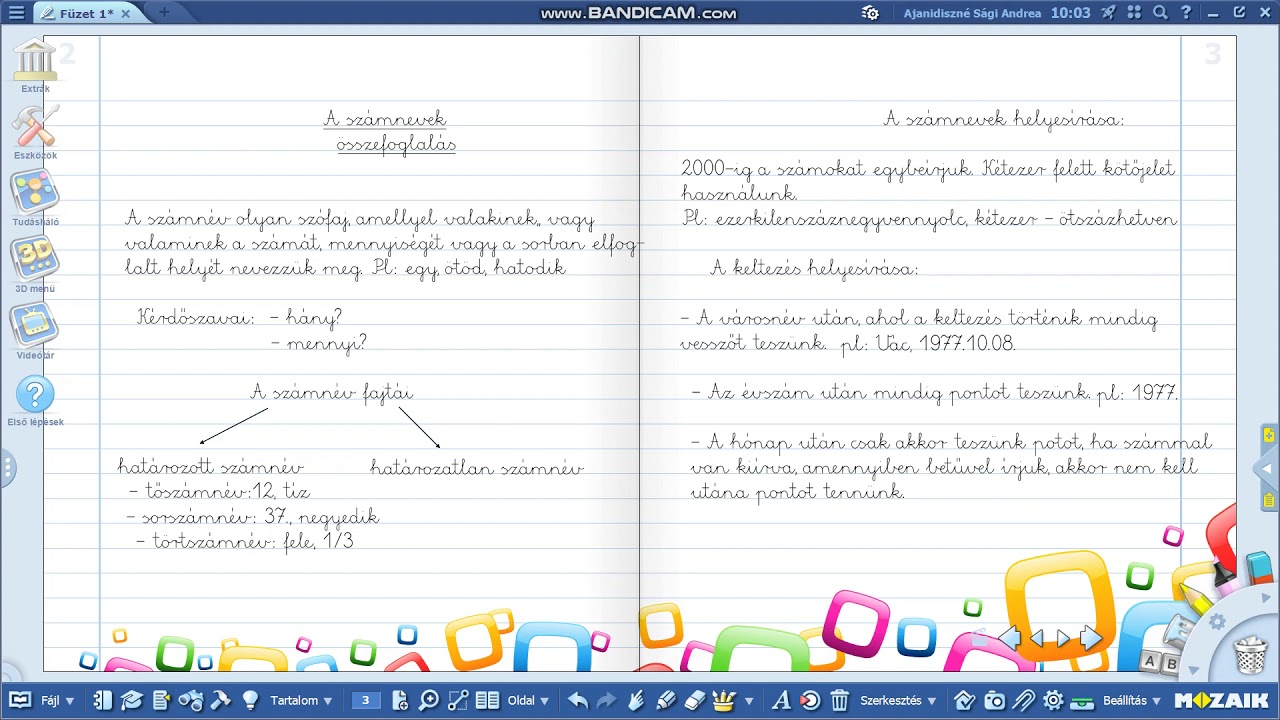Click the AB letter blocks icon
The image size is (1280, 720).
click(x=1160, y=661)
